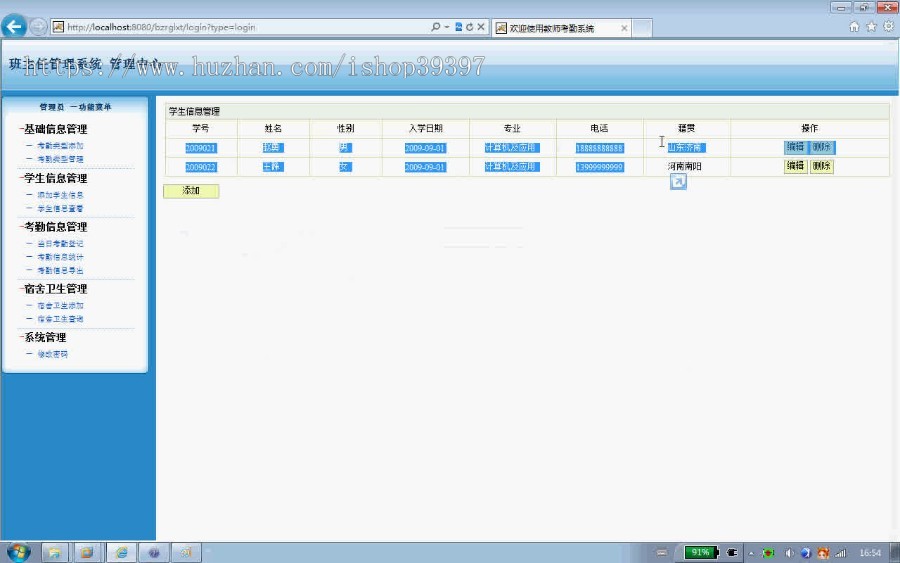The height and width of the screenshot is (563, 900).
Task: Click the compatibility view icon in address bar
Action: click(458, 27)
